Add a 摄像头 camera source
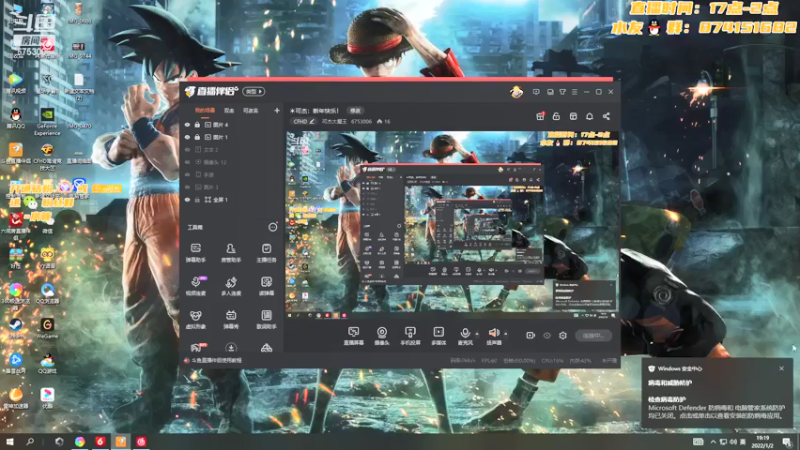Viewport: 800px width, 450px height. 382,336
